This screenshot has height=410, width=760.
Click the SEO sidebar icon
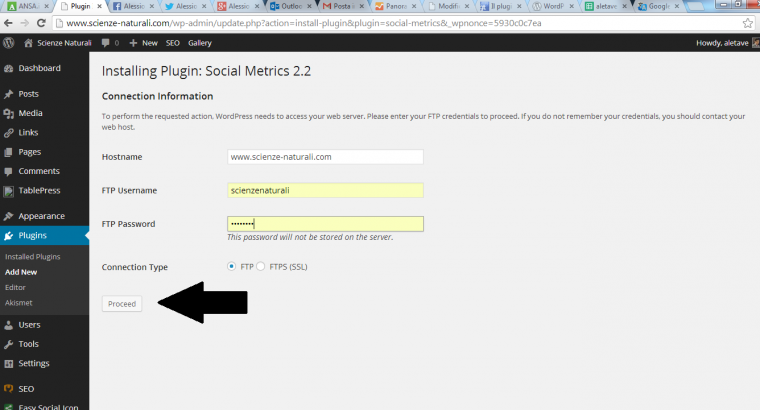click(x=8, y=389)
